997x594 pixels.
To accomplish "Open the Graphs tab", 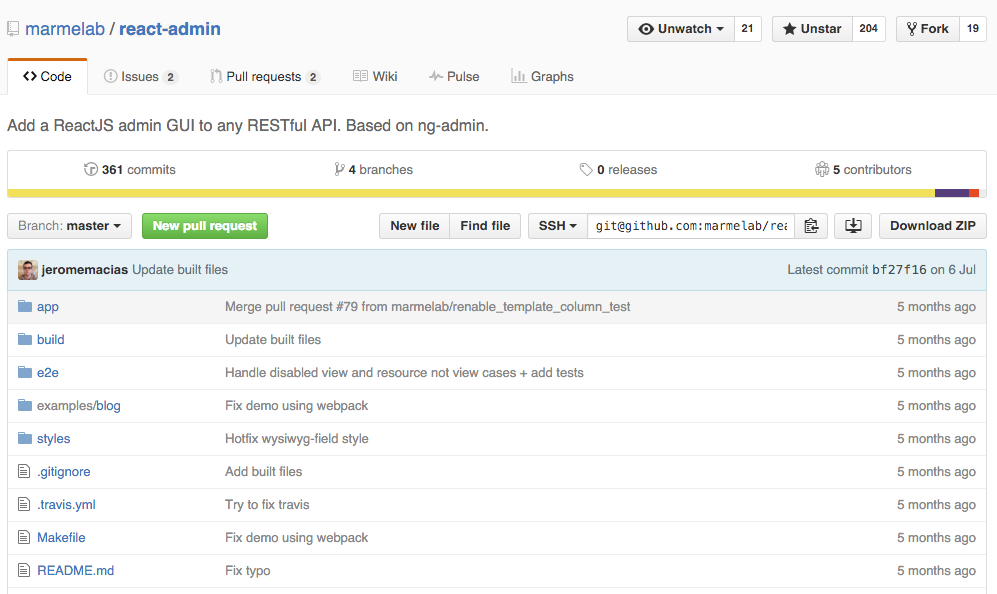I will [542, 77].
